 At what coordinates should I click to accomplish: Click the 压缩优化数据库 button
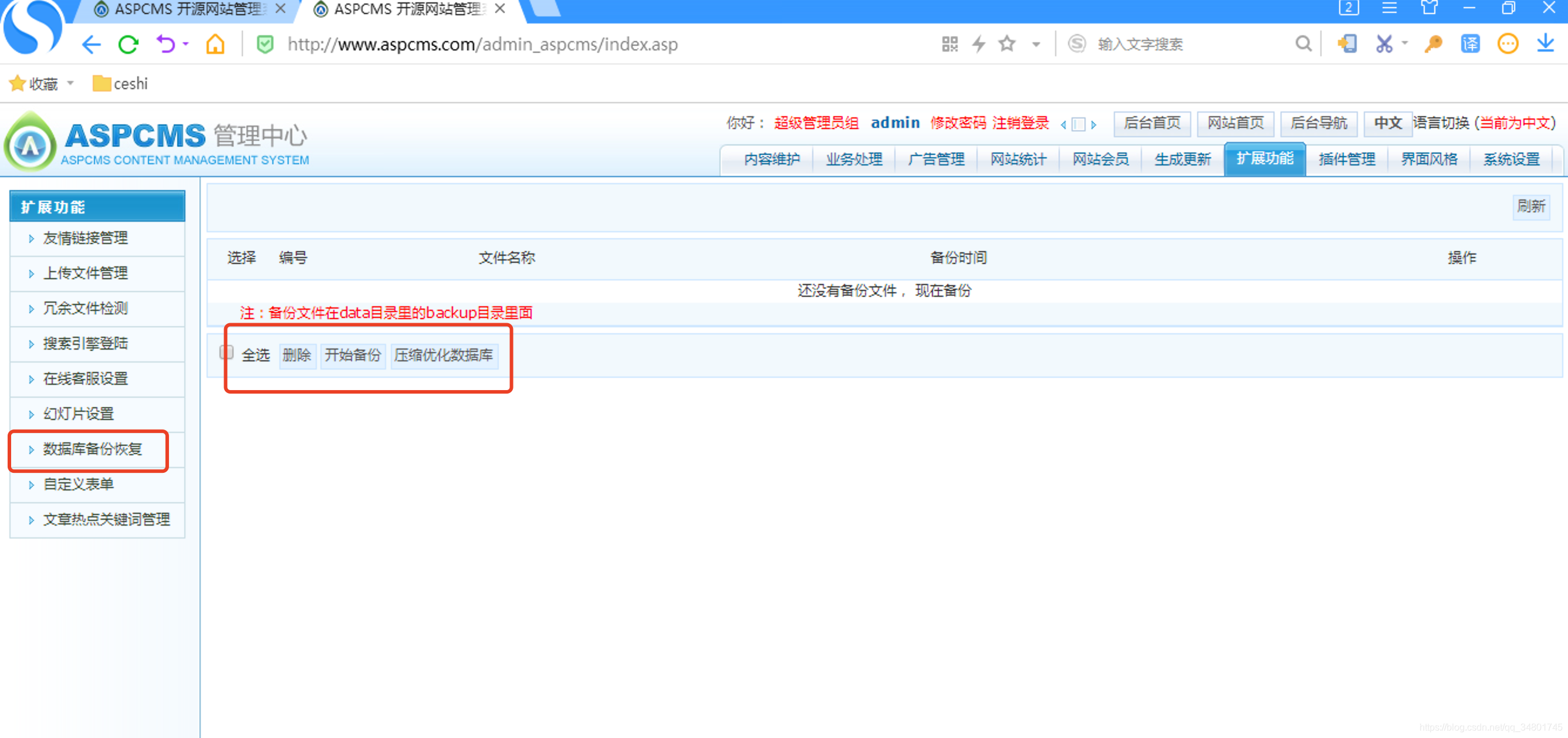point(443,356)
